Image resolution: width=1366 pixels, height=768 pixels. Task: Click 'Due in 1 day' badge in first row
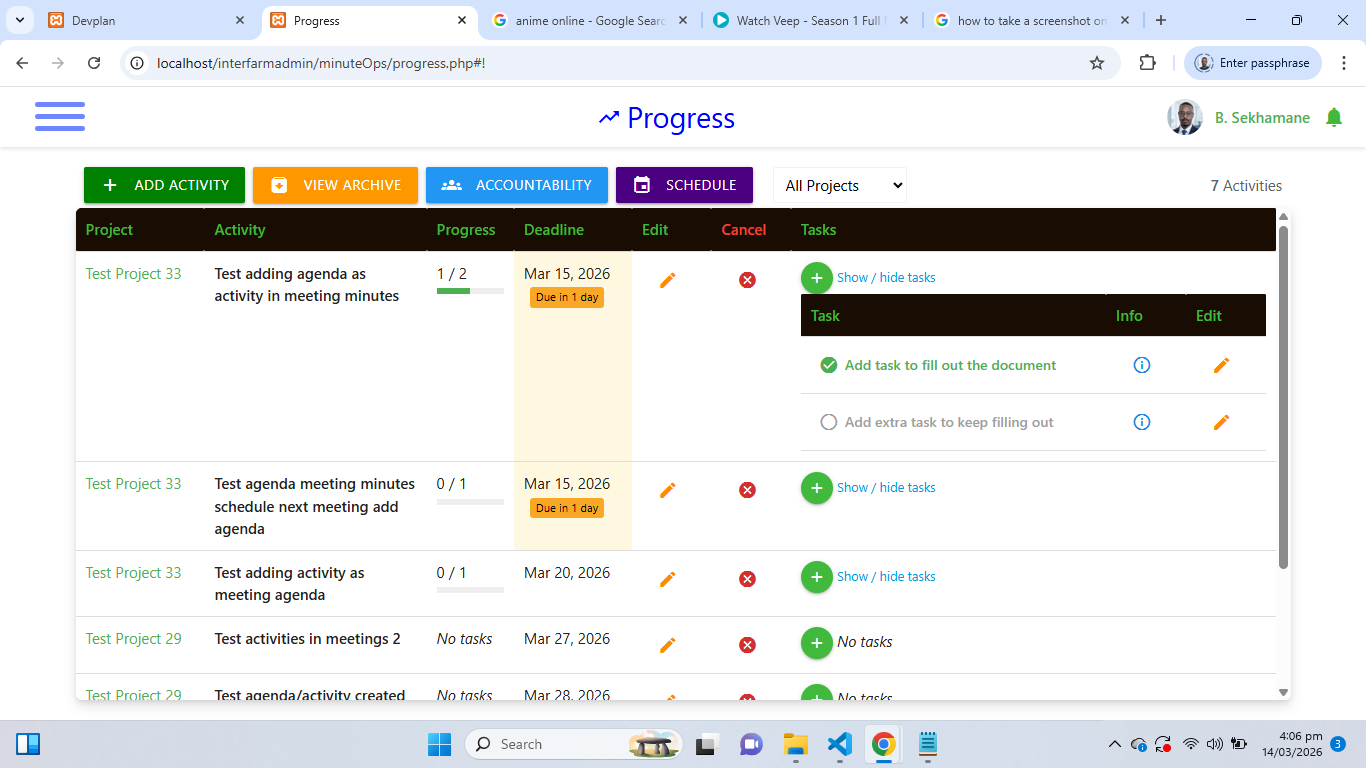pos(567,297)
